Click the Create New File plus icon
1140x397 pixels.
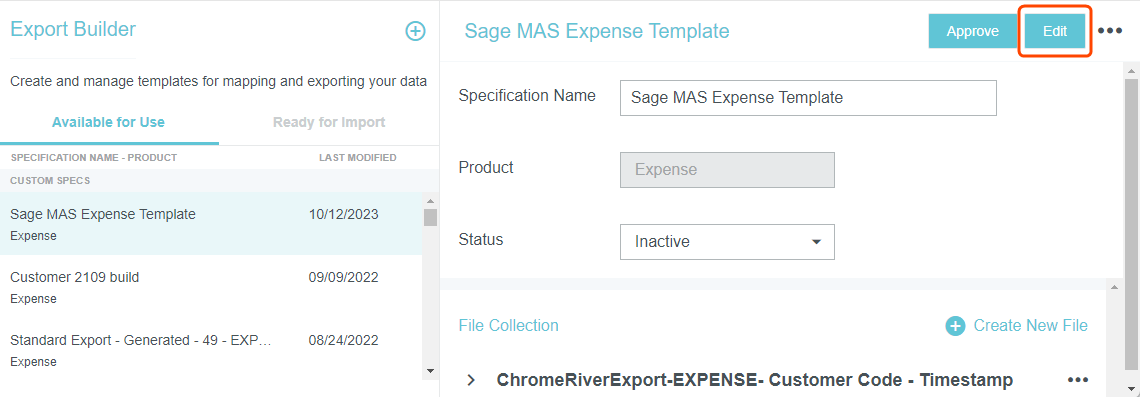[x=955, y=326]
